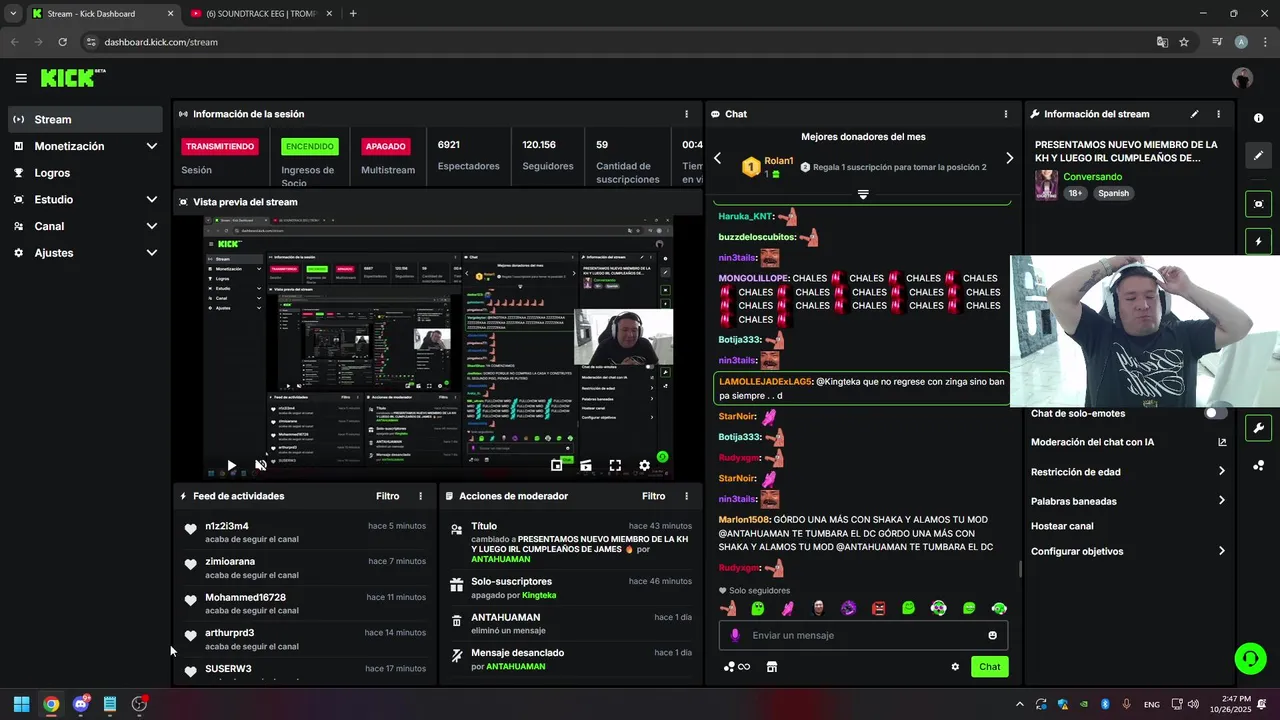Open Palabras baneadas settings

pyautogui.click(x=1128, y=501)
